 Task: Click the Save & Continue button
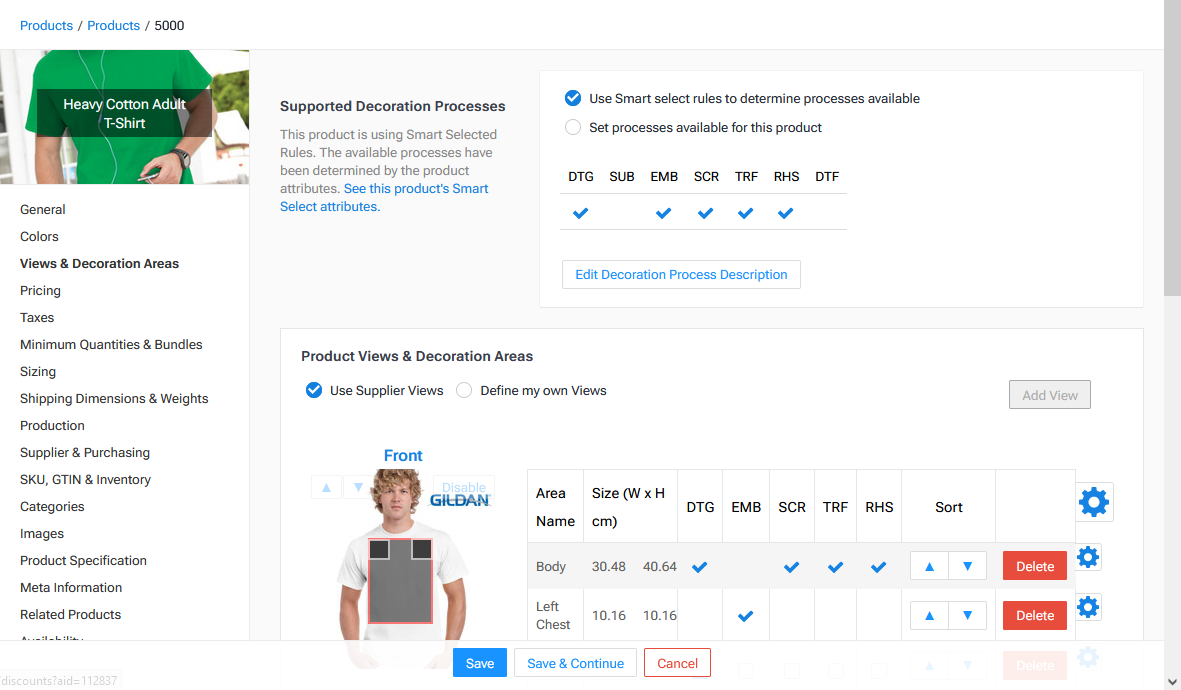pos(575,663)
